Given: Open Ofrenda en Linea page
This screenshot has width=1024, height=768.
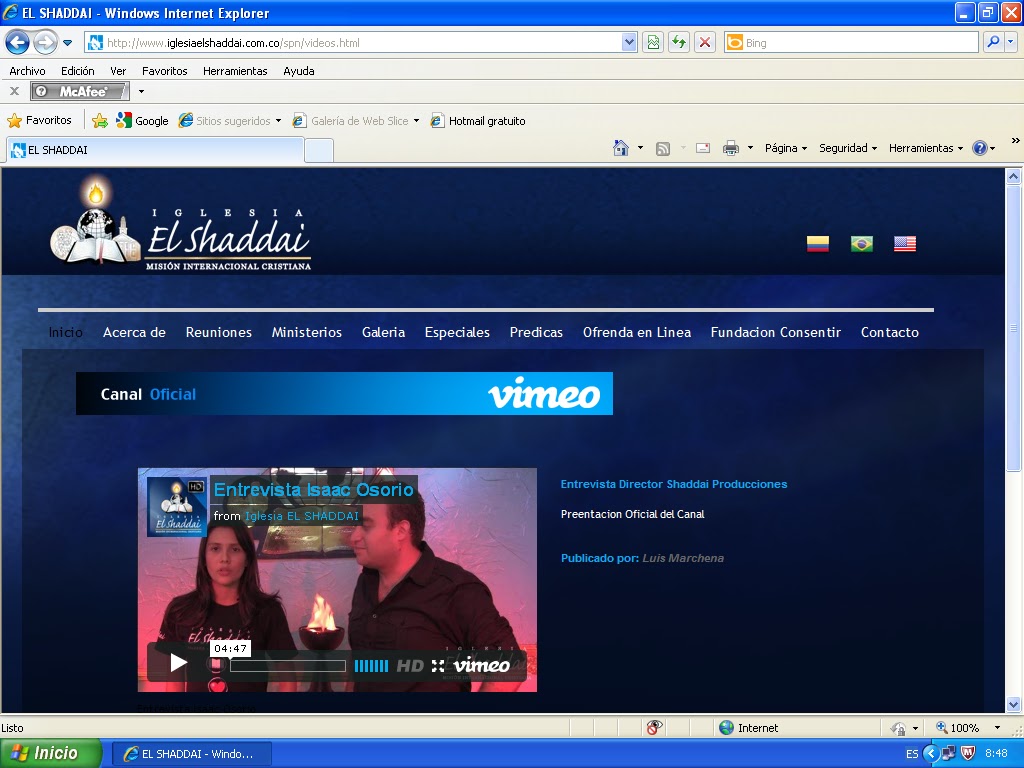Looking at the screenshot, I should click(637, 332).
